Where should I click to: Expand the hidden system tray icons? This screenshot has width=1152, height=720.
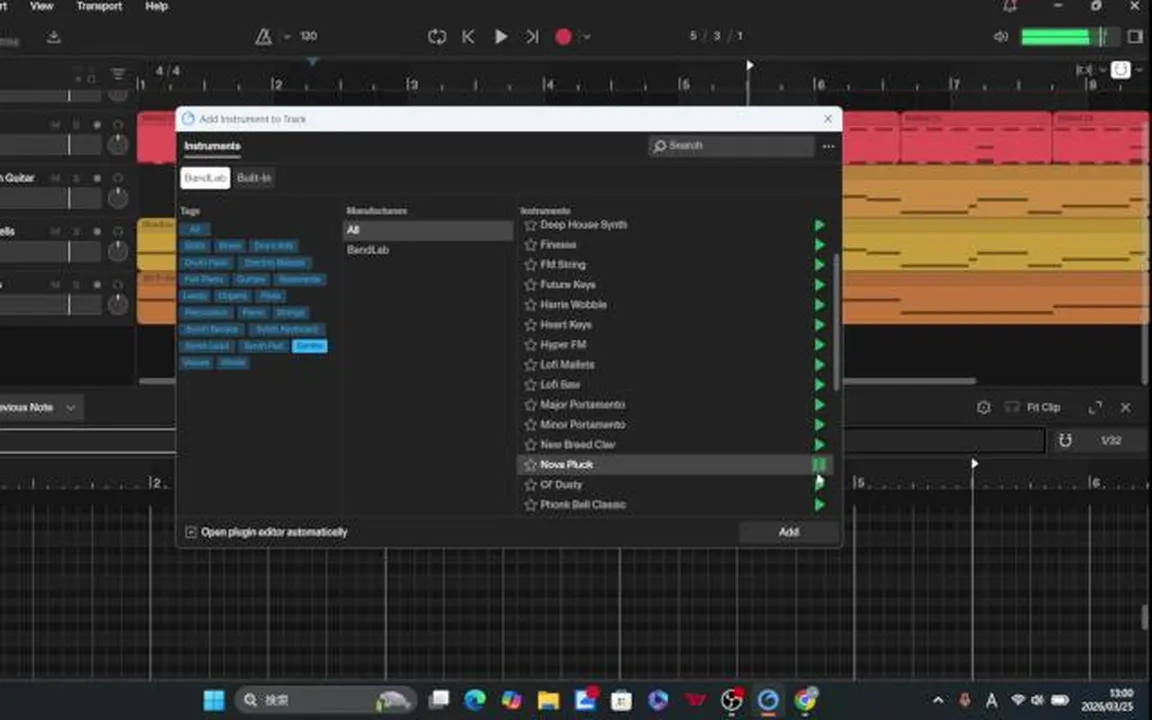pos(937,700)
